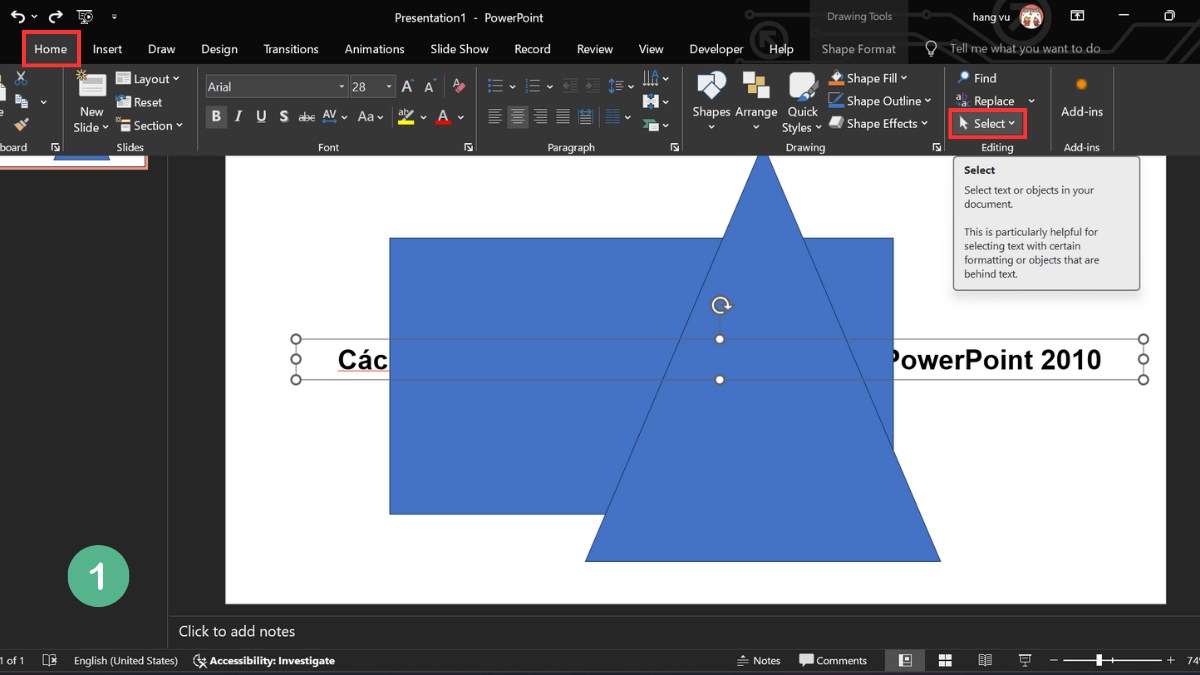The width and height of the screenshot is (1200, 675).
Task: Switch to Reading View
Action: pyautogui.click(x=985, y=660)
